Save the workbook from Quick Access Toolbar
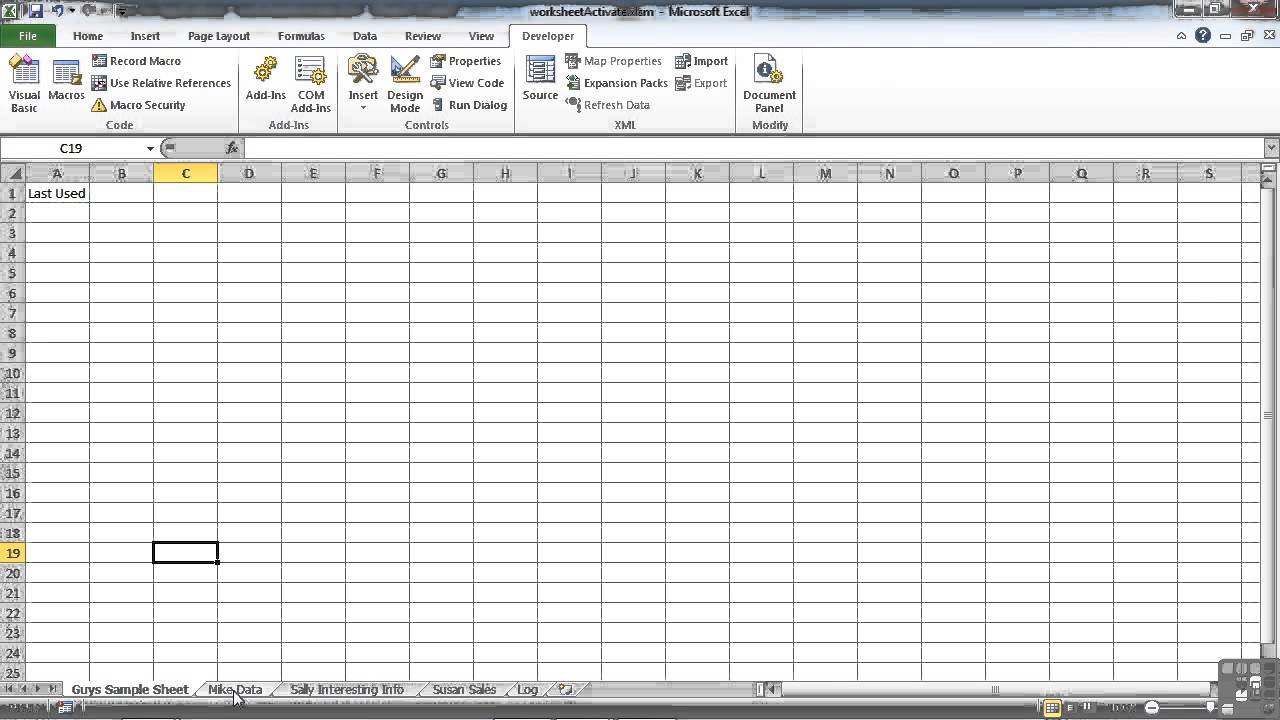The image size is (1280, 720). [37, 11]
